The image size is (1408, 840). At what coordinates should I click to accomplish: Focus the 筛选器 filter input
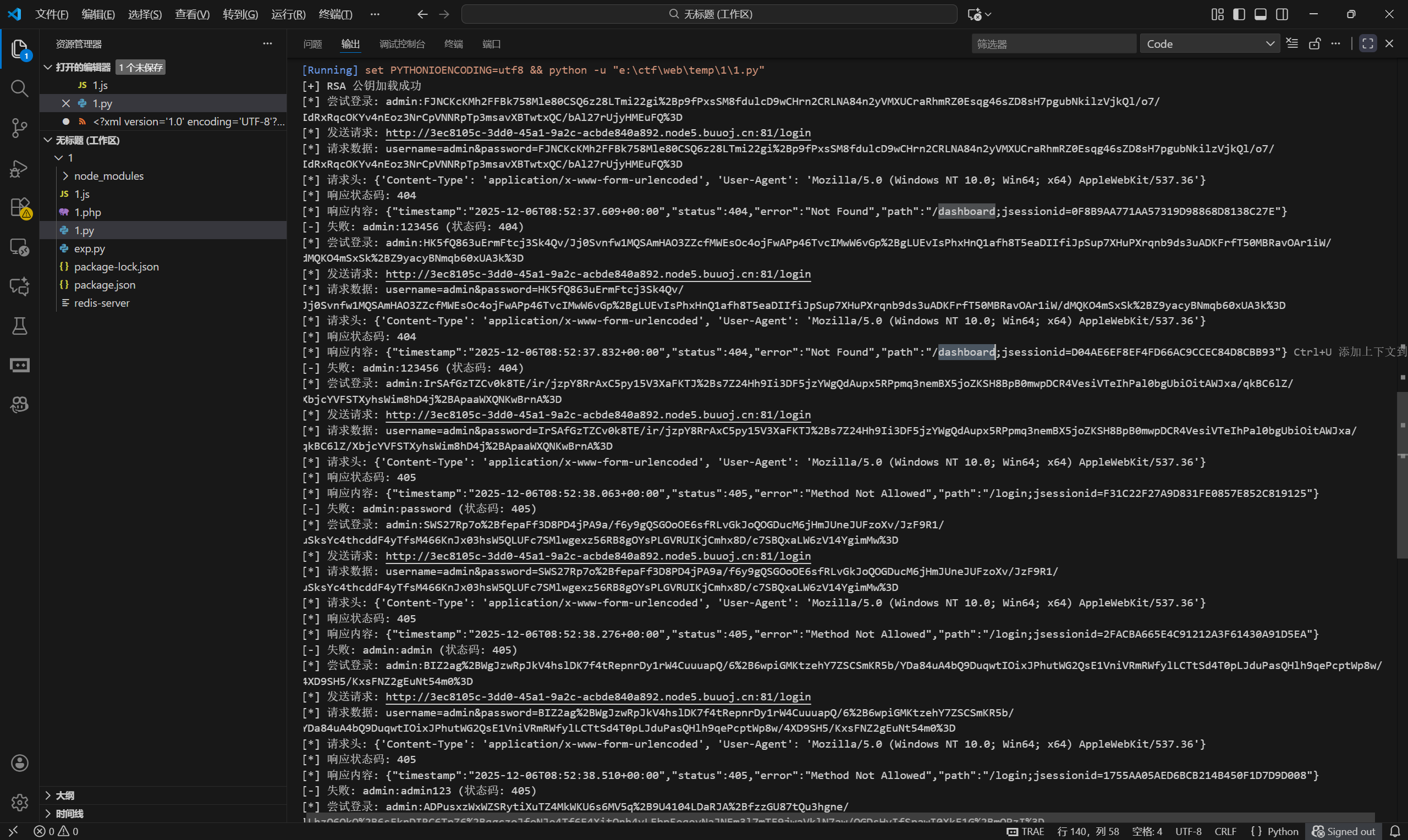1053,43
